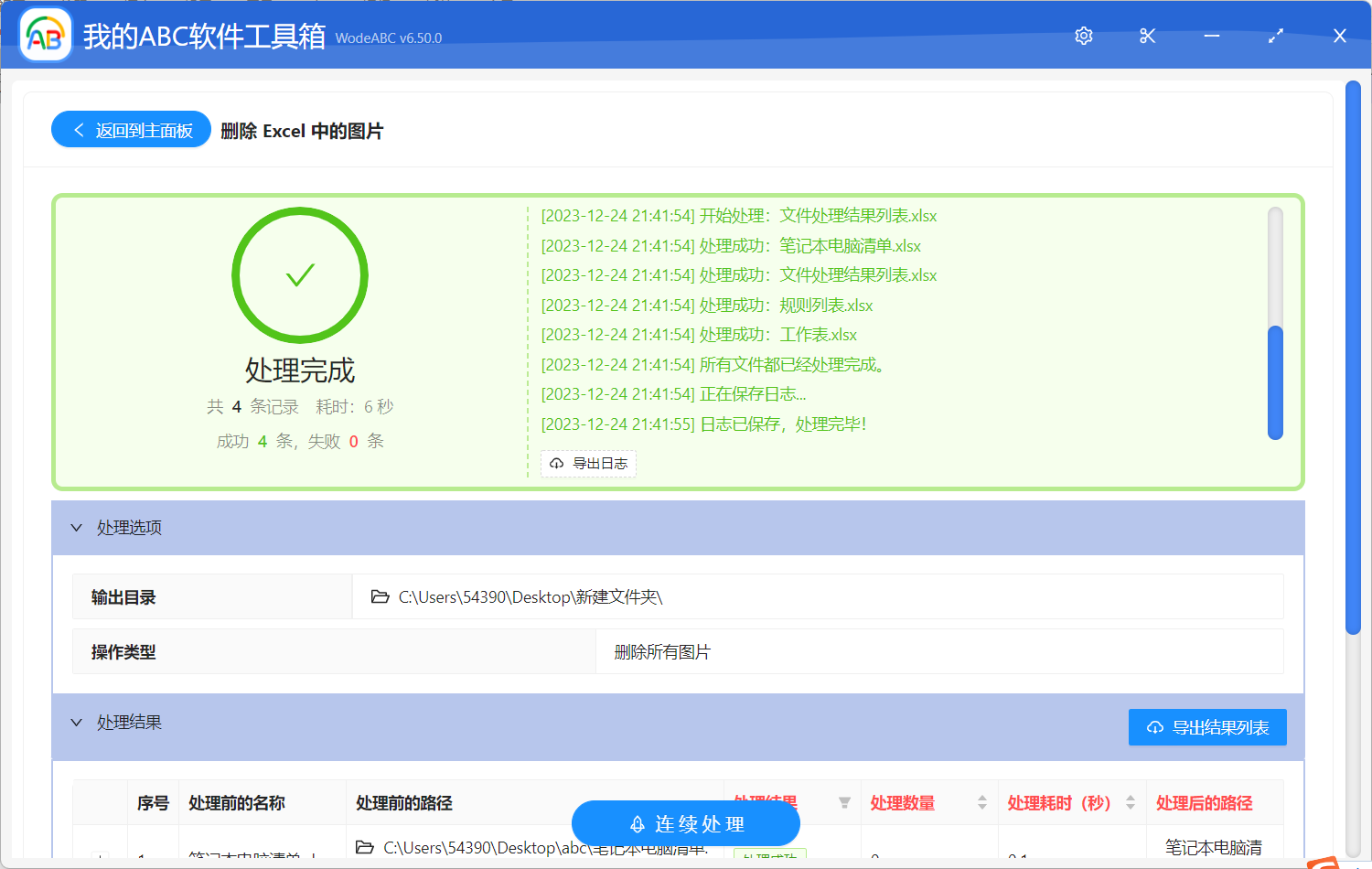
Task: Export the log with 导出日志
Action: tap(588, 464)
